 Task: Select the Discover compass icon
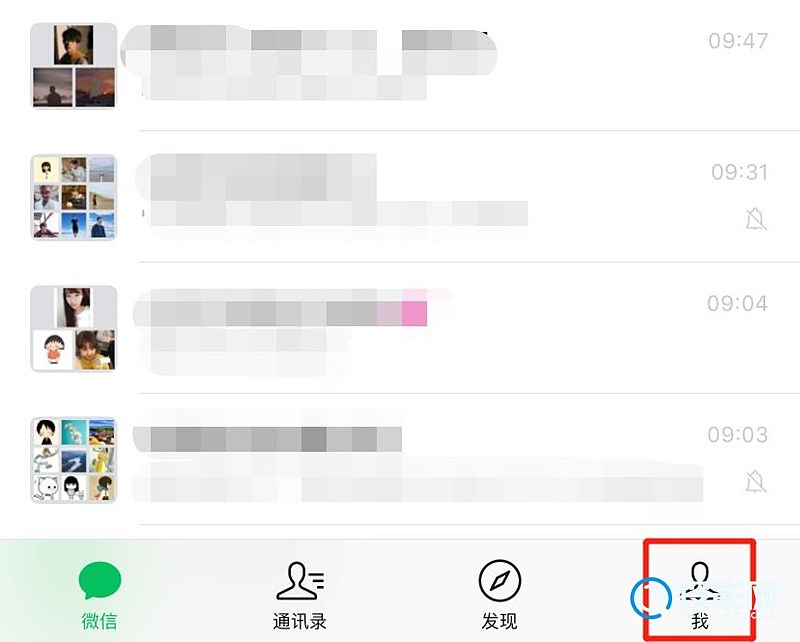point(500,581)
